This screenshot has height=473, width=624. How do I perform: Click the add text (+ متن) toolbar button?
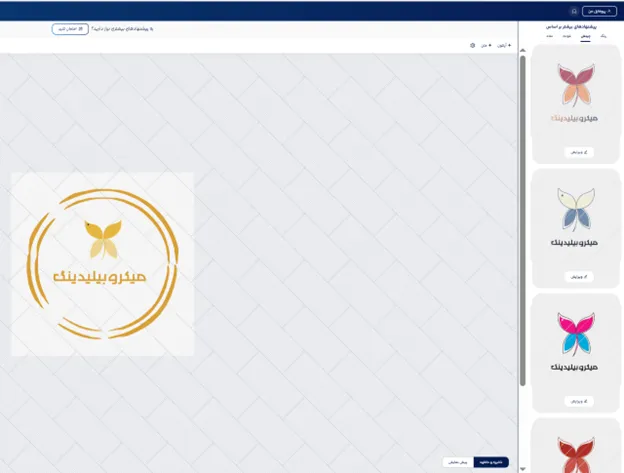tap(486, 46)
